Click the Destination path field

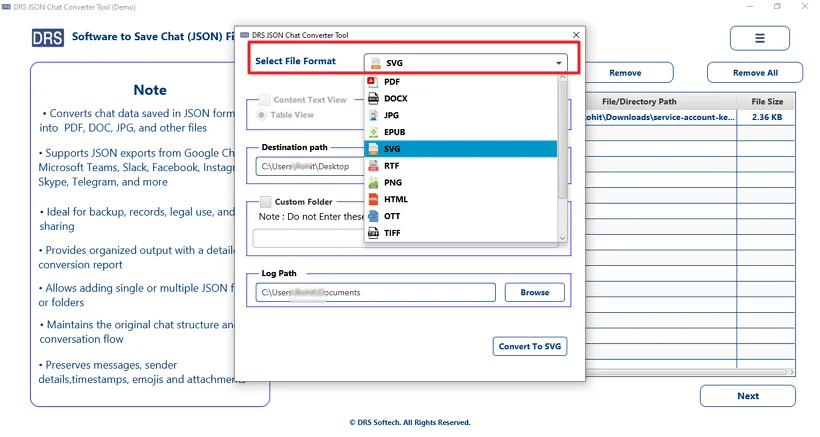pos(310,166)
